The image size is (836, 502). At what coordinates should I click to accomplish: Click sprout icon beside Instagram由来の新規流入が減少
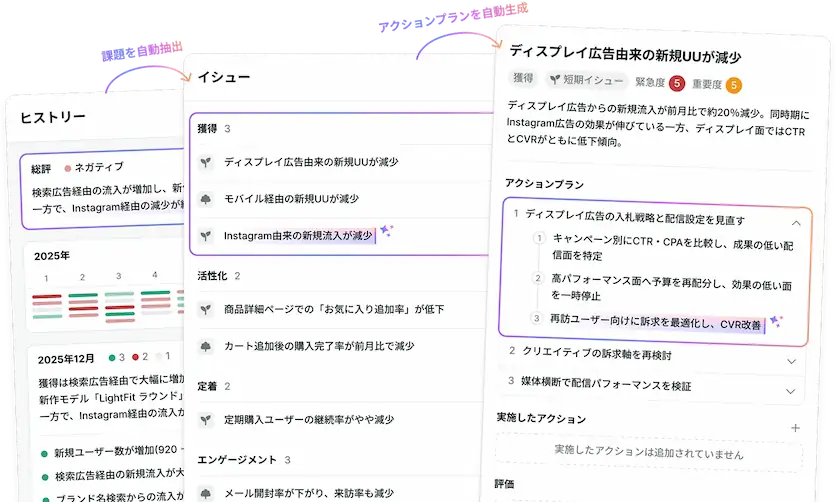(x=206, y=235)
